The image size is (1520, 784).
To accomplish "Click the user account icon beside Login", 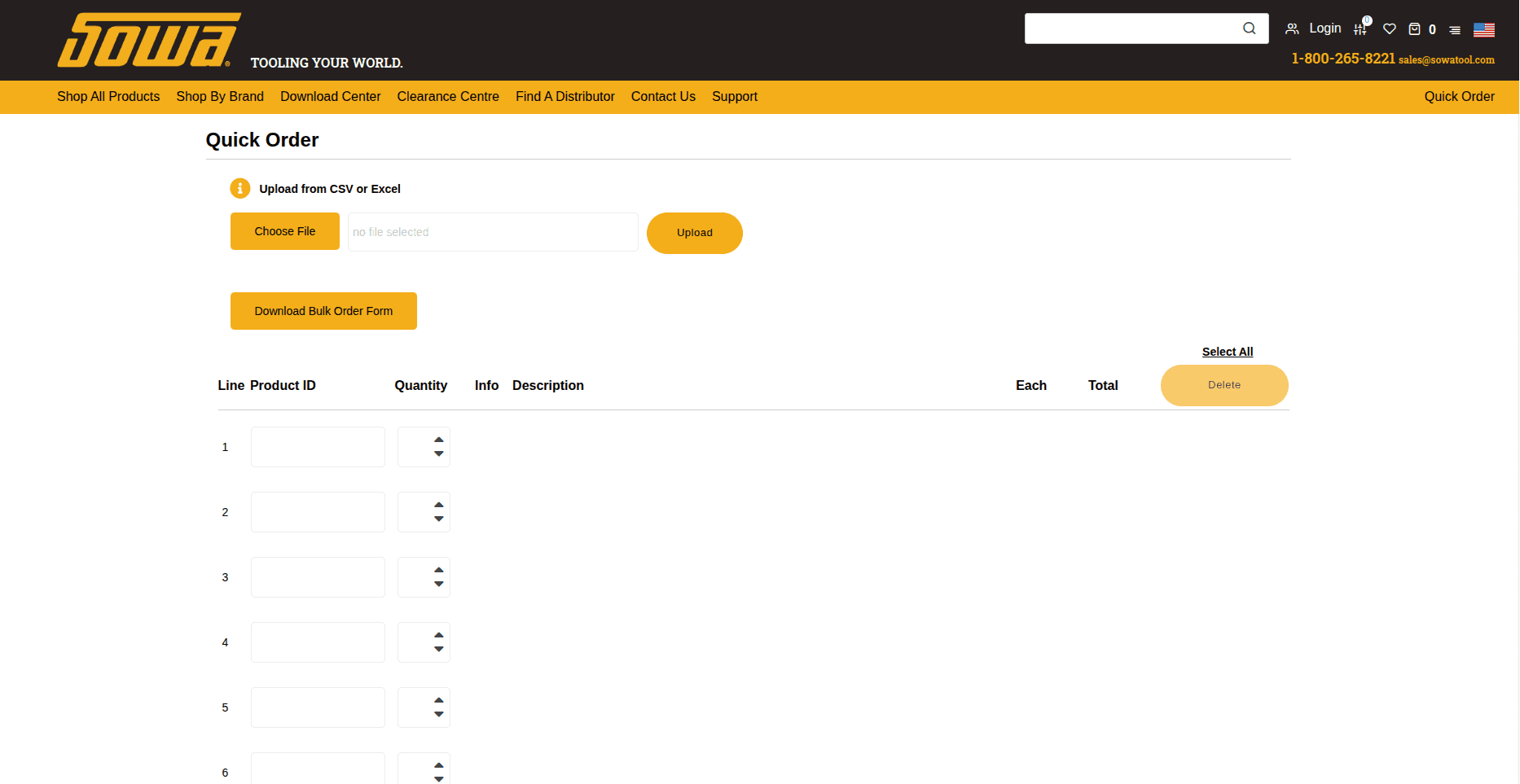I will pos(1292,28).
